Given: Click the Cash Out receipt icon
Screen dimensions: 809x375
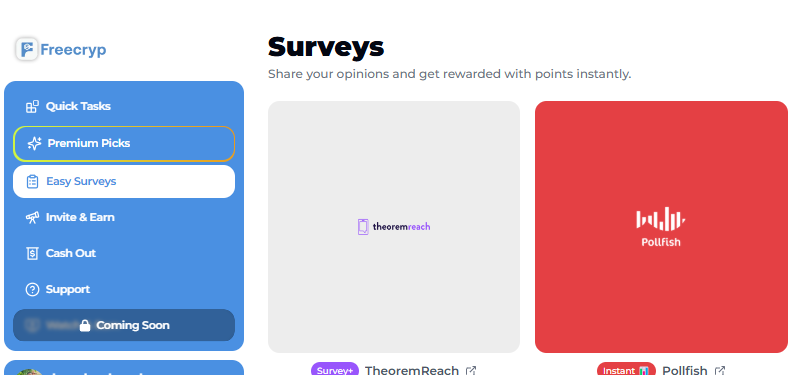Looking at the screenshot, I should tap(33, 253).
